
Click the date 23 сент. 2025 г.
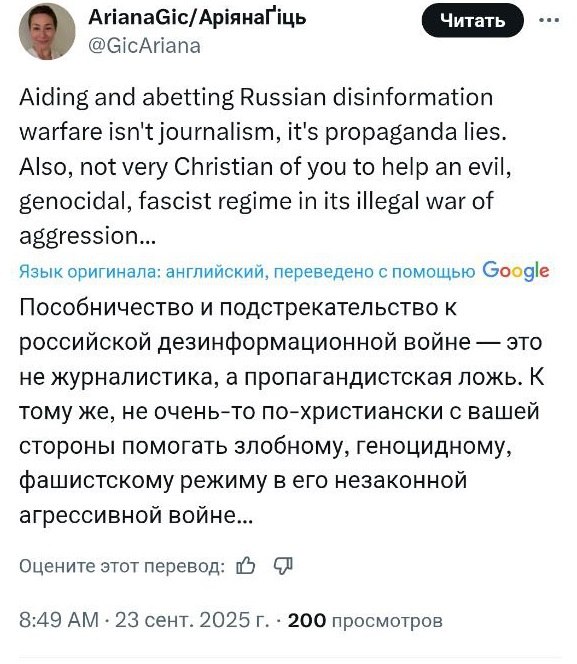(x=192, y=620)
